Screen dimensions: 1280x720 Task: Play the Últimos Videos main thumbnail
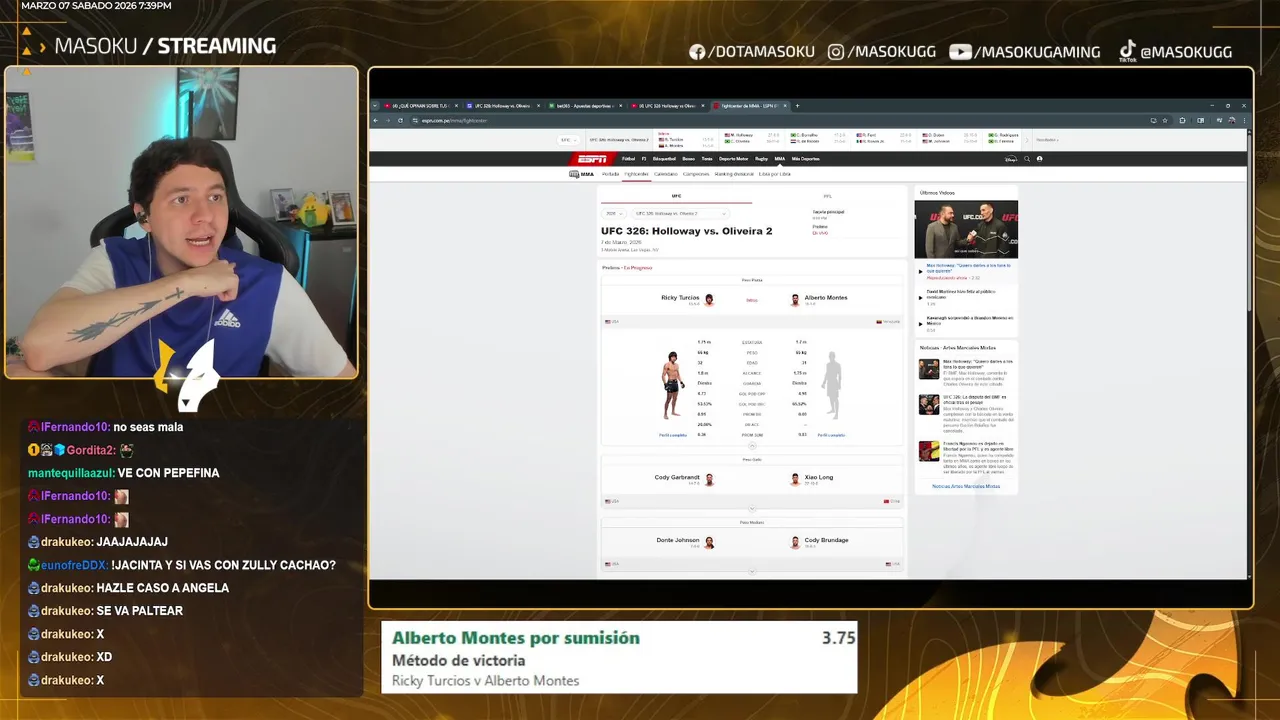pyautogui.click(x=966, y=230)
